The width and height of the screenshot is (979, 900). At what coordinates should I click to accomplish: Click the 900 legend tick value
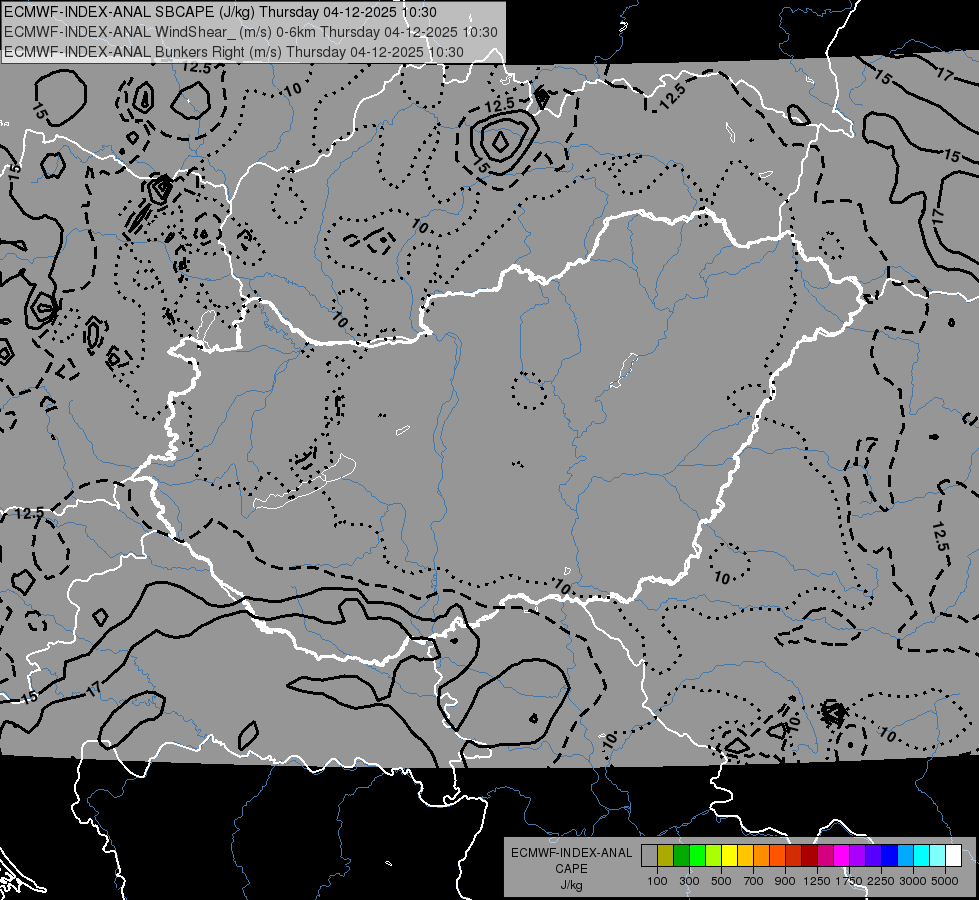click(785, 881)
